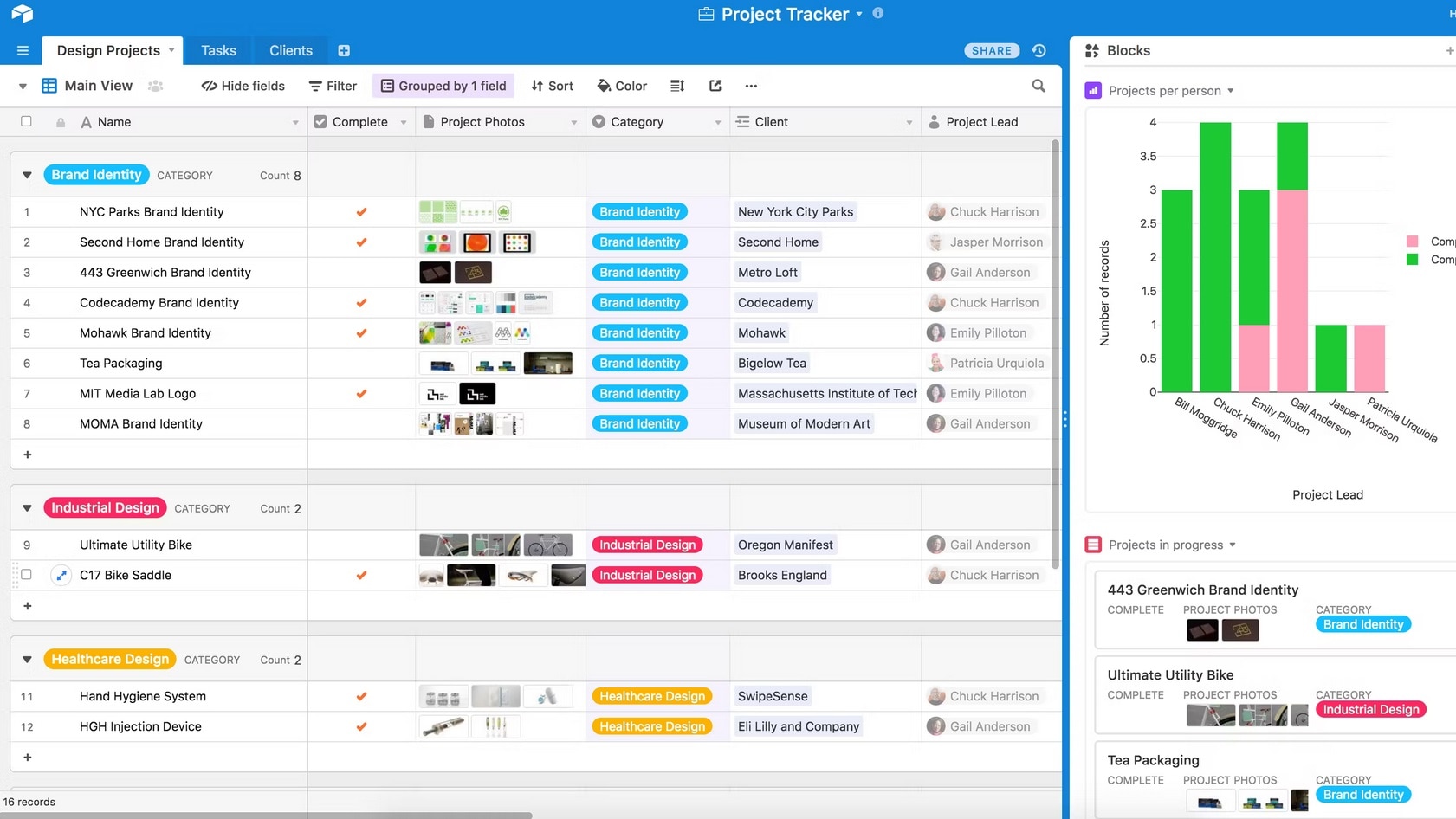Open the row height icon in the toolbar

676,86
